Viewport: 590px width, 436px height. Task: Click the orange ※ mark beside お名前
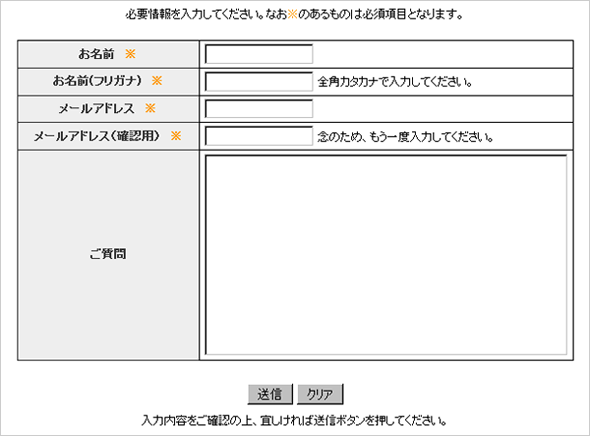click(x=130, y=54)
